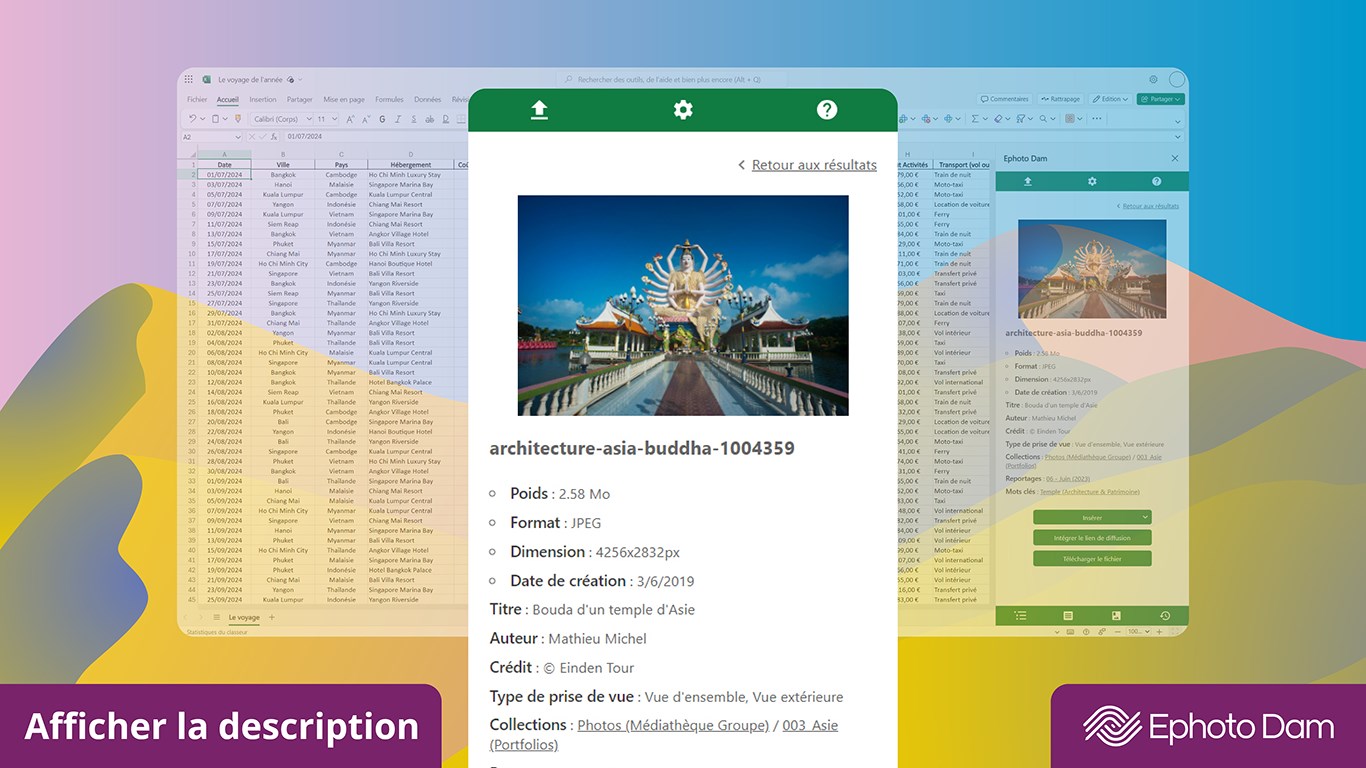Select the Accueil ribbon tab

pyautogui.click(x=228, y=99)
